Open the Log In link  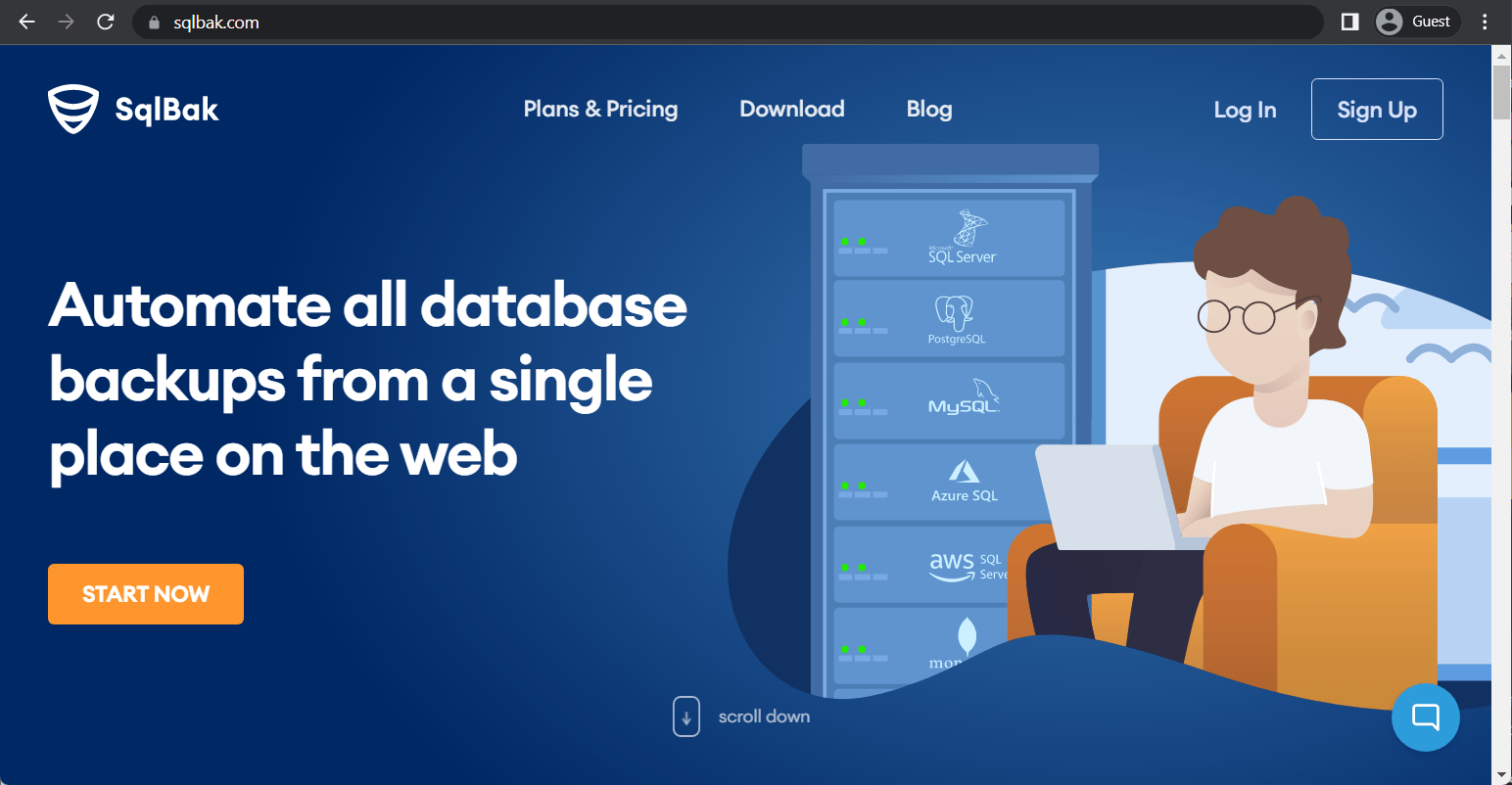(1245, 111)
